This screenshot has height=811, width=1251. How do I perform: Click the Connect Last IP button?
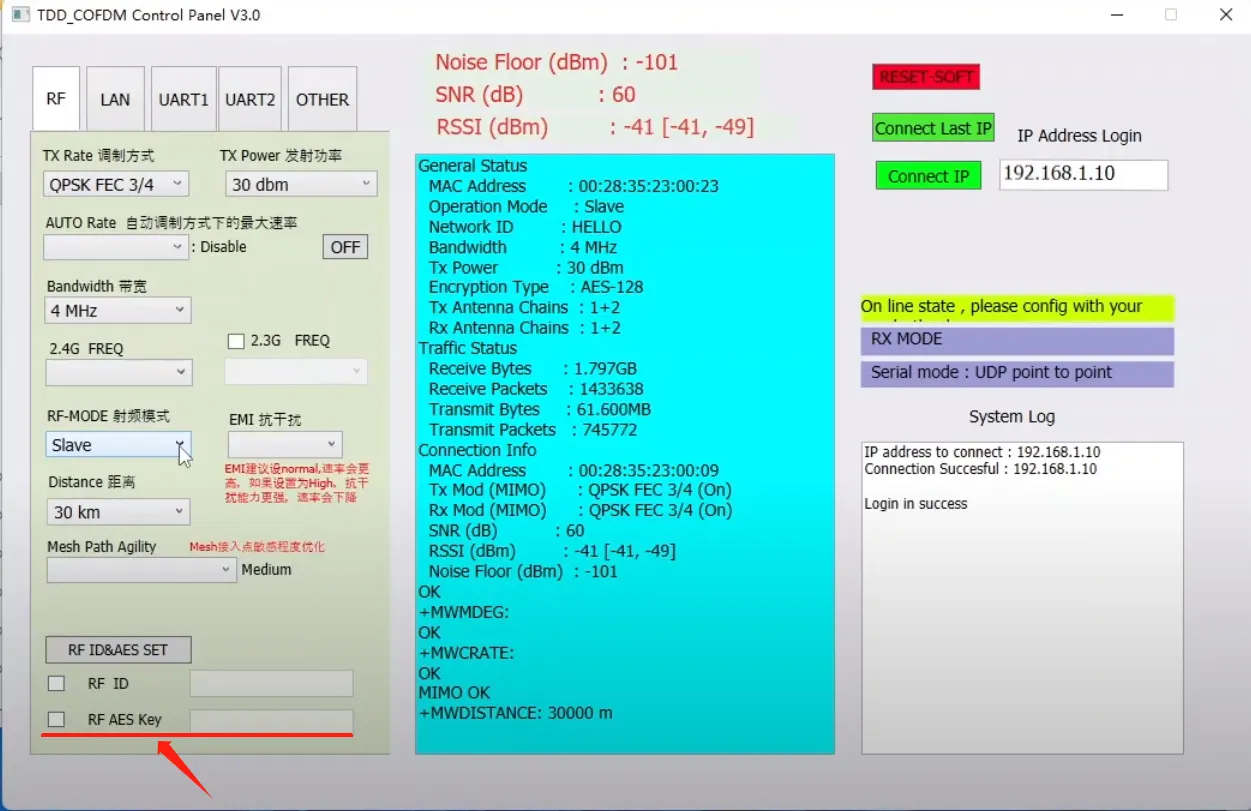[x=932, y=127]
